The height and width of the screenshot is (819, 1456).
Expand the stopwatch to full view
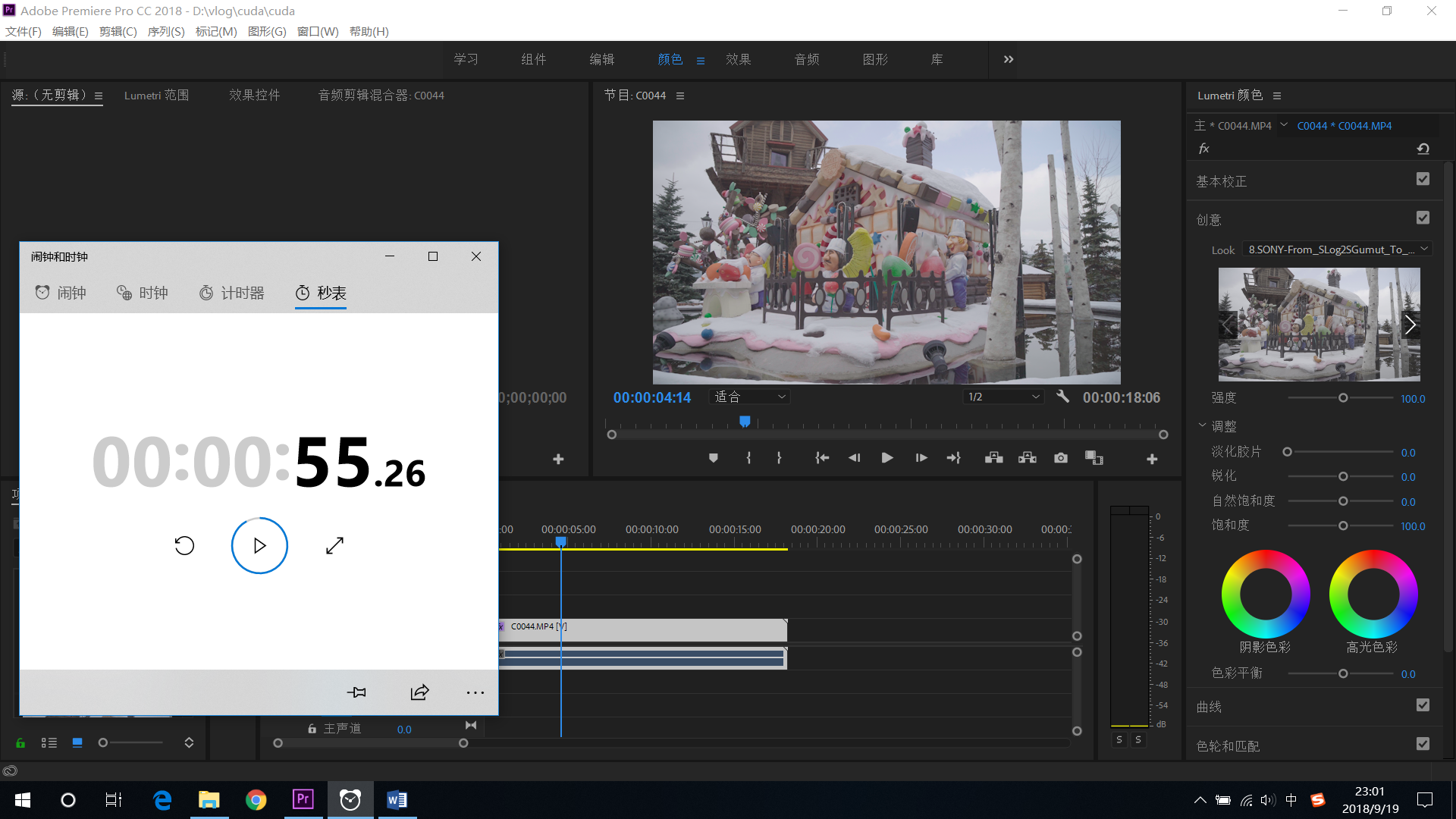(x=334, y=545)
